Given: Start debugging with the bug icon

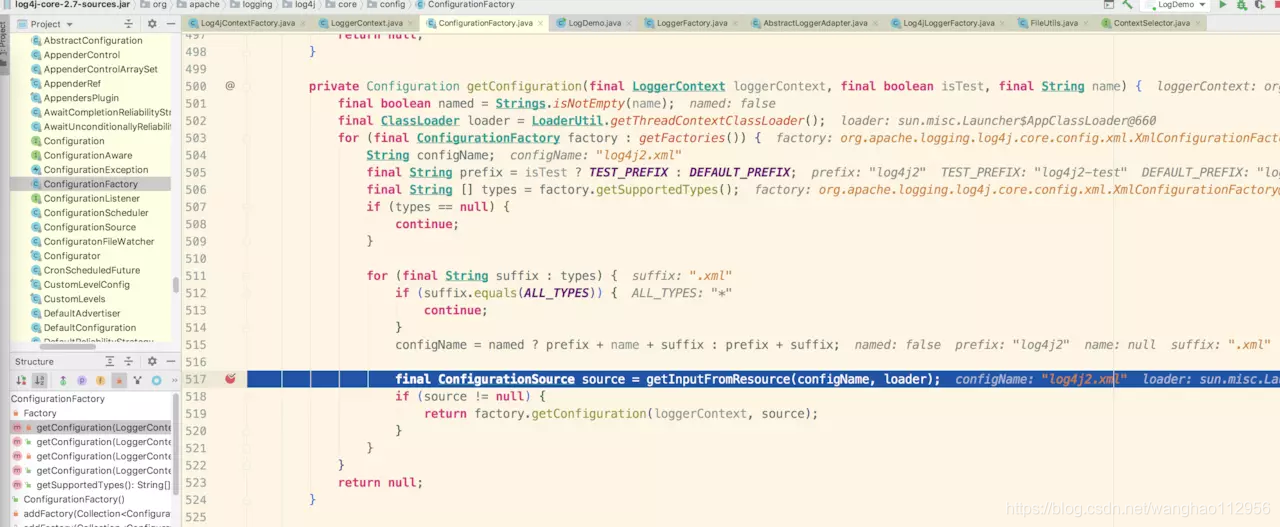Looking at the screenshot, I should [x=1241, y=5].
